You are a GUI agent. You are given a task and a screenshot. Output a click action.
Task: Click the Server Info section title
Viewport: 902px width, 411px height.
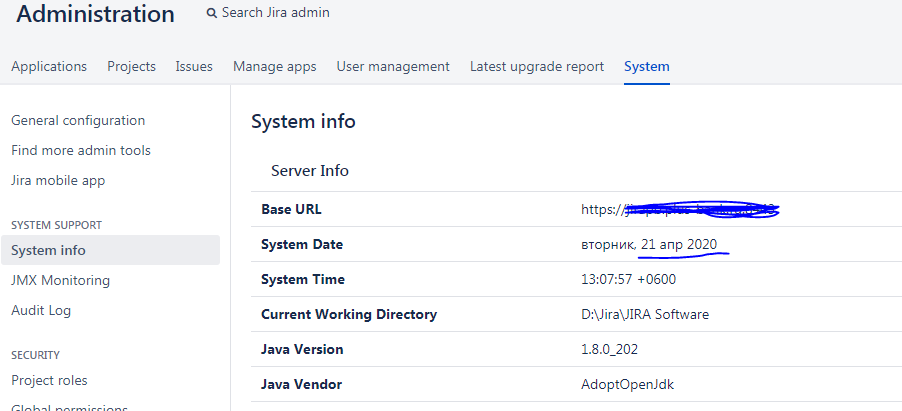[x=309, y=171]
